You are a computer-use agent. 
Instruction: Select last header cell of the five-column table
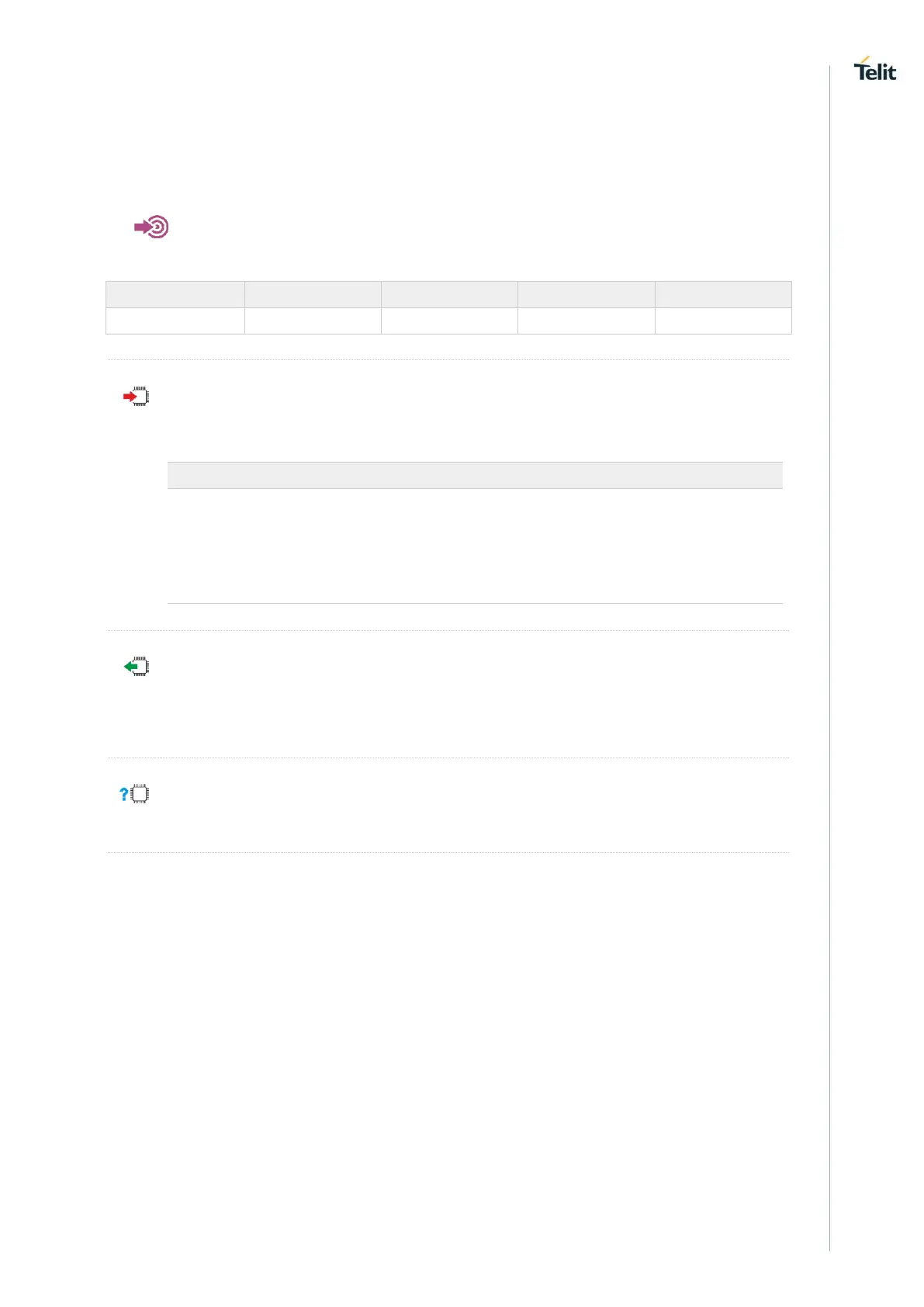coord(723,295)
